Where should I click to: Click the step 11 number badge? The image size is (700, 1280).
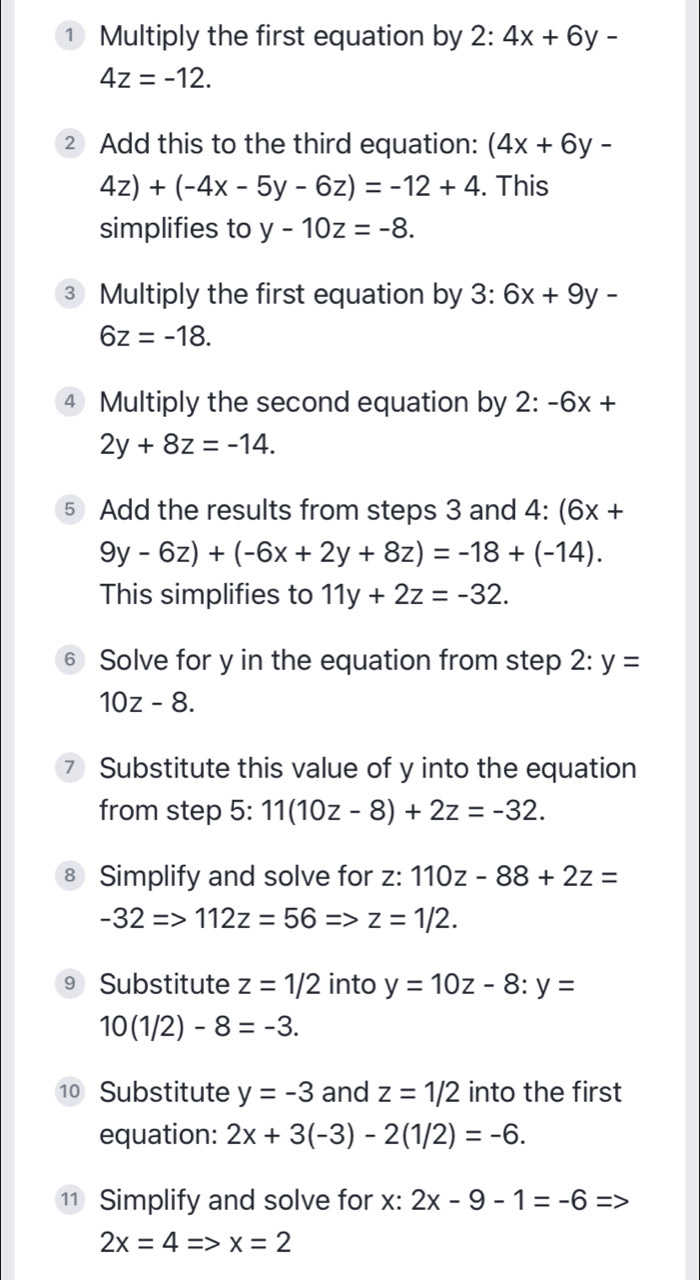[x=70, y=1200]
